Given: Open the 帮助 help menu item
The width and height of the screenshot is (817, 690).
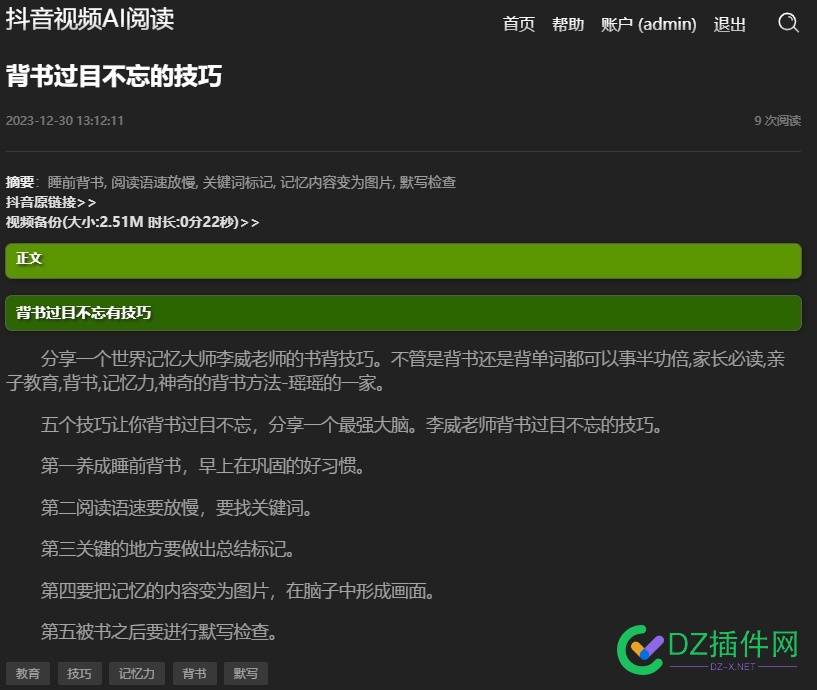Looking at the screenshot, I should 567,24.
